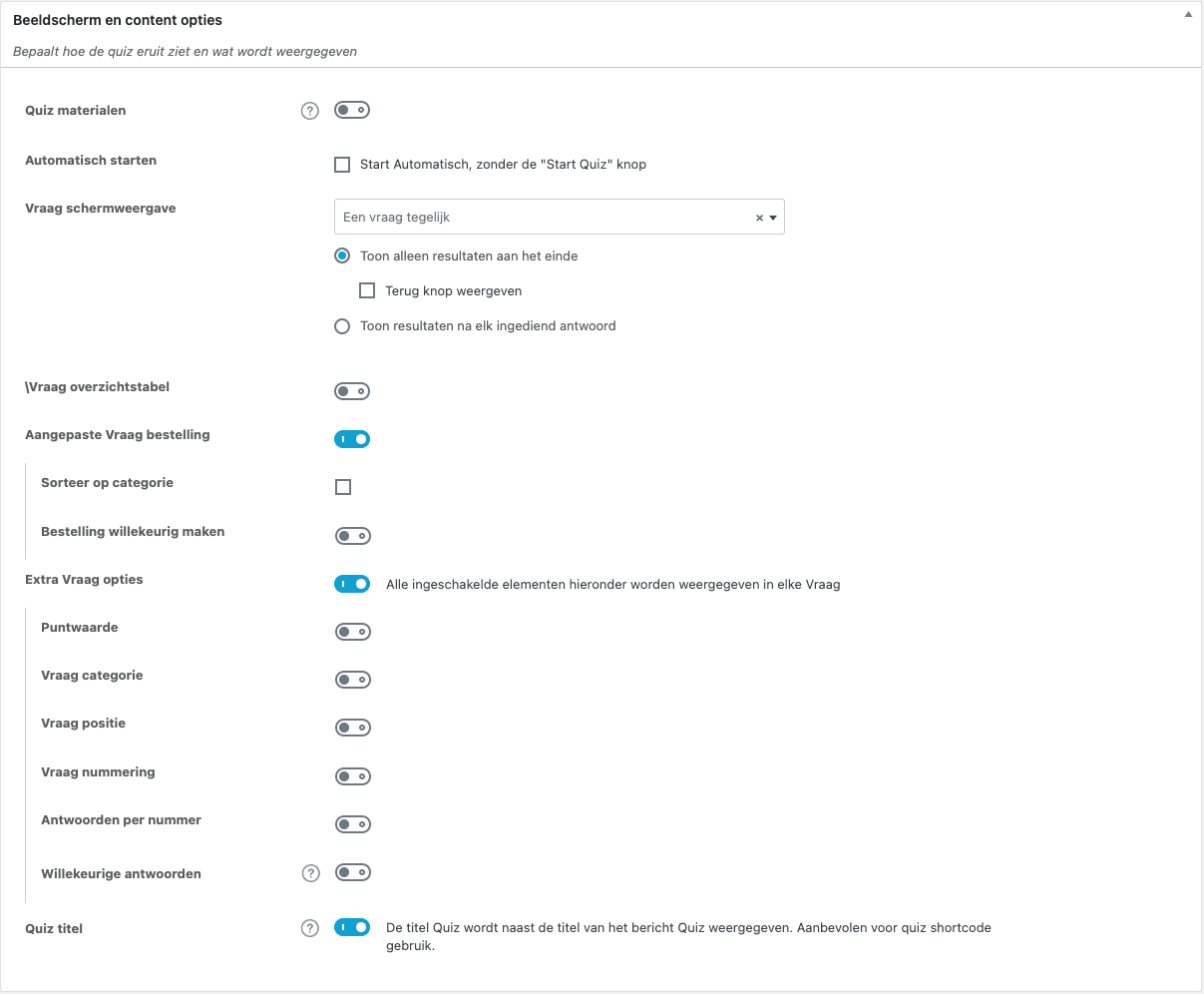Show help tooltip for Quiz titel
The width and height of the screenshot is (1204, 994).
coord(309,928)
